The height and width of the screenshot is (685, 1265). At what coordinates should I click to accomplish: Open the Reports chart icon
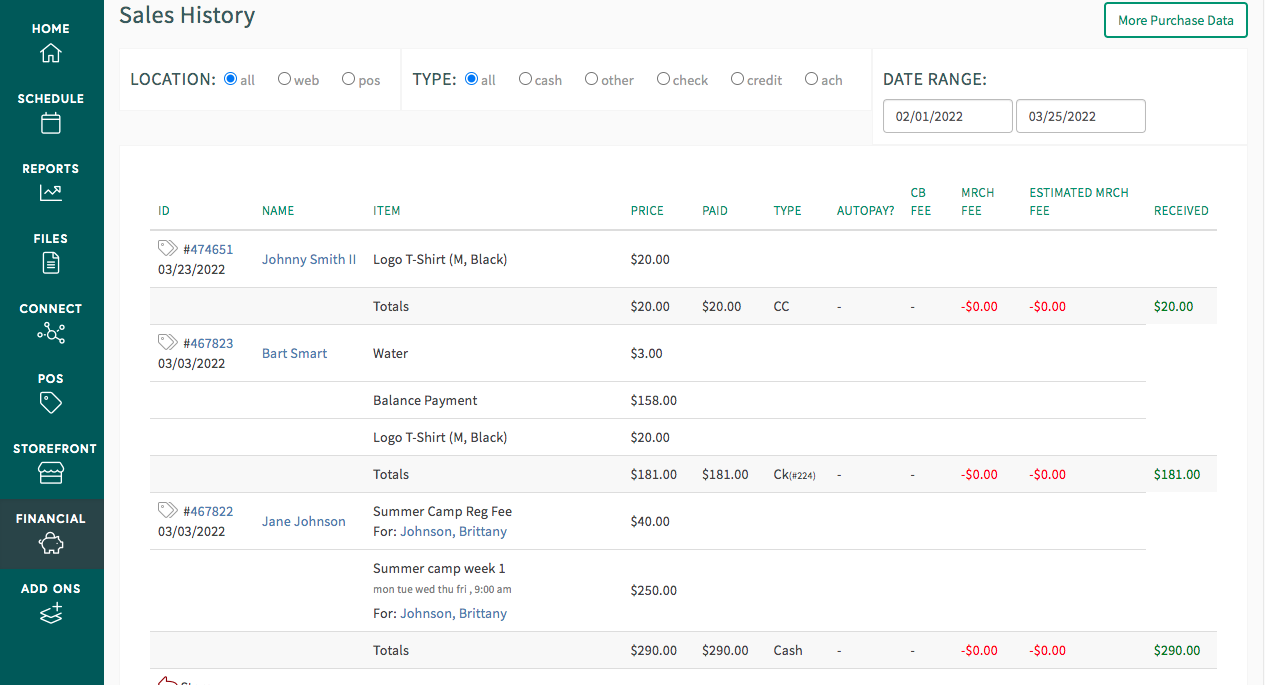(x=50, y=193)
